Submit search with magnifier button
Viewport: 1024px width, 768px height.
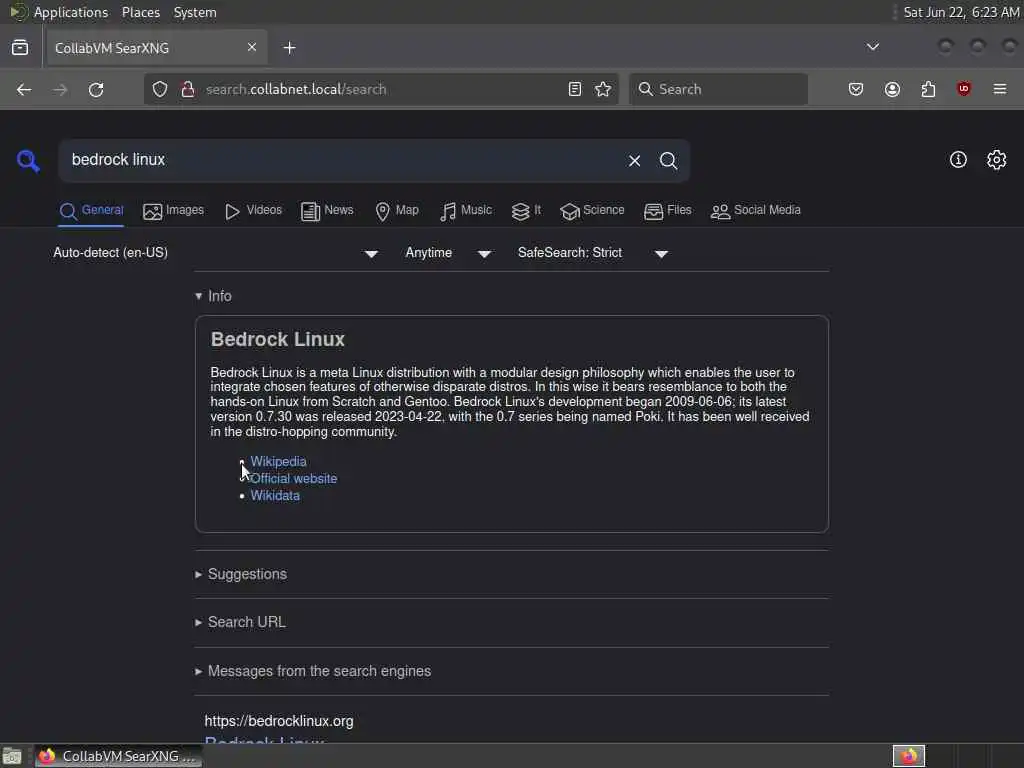click(x=668, y=161)
